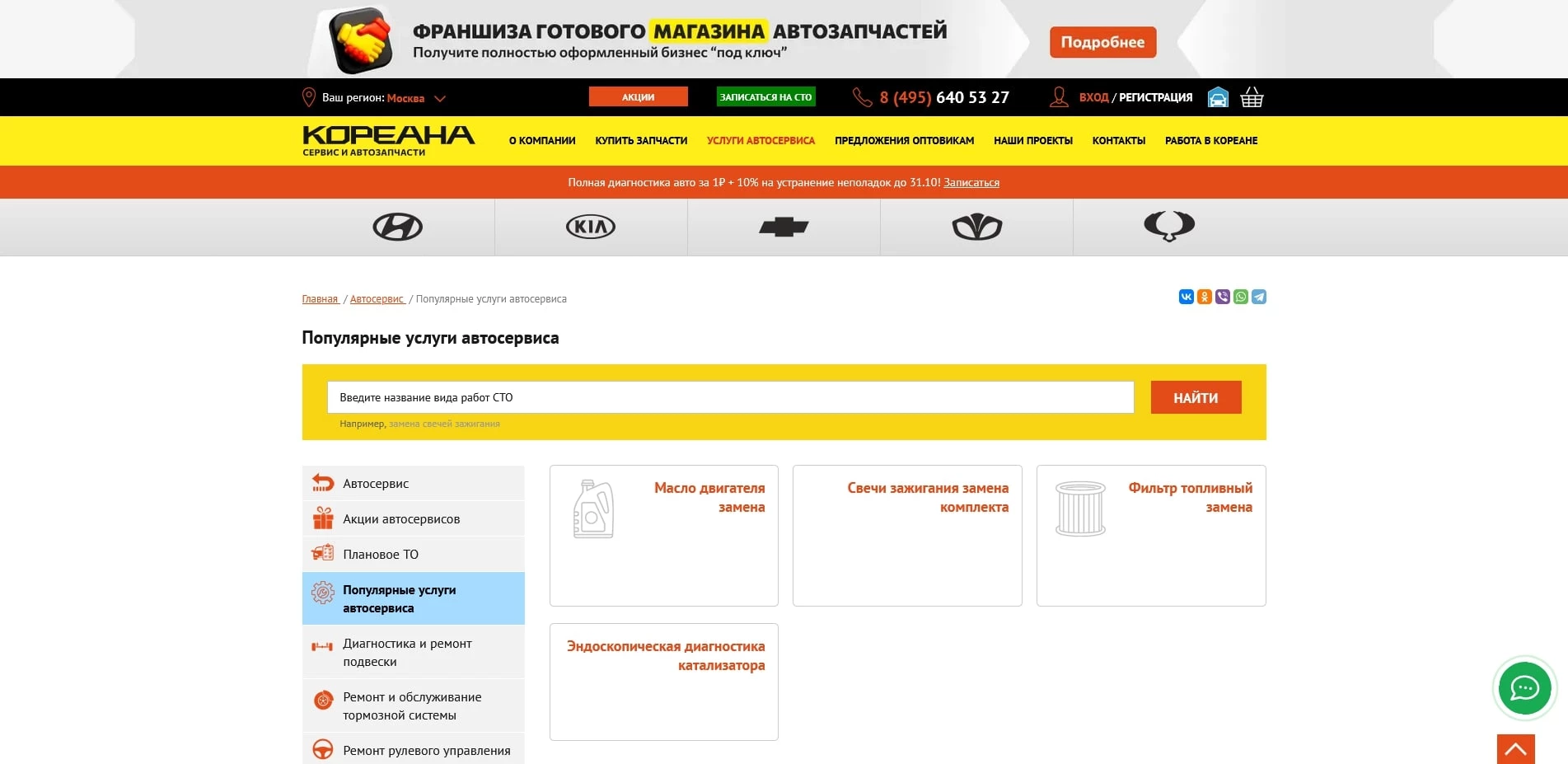Open the shopping basket icon
This screenshot has width=1568, height=764.
[1252, 97]
